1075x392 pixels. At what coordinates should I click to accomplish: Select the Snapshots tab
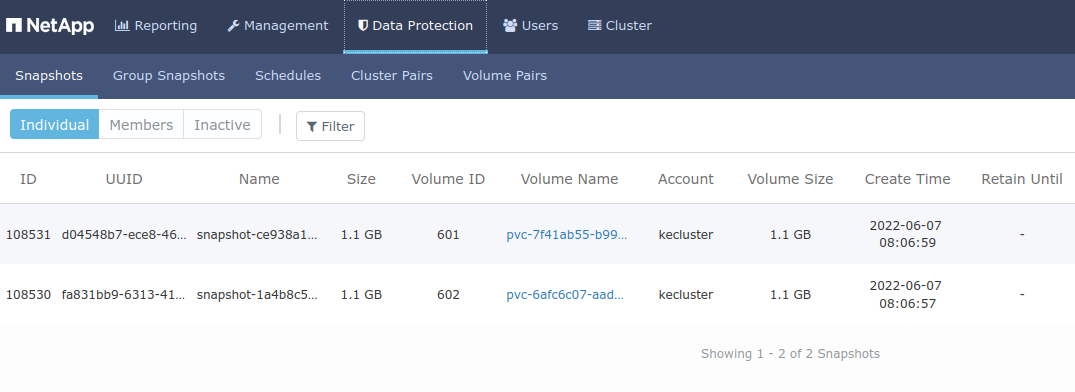49,75
